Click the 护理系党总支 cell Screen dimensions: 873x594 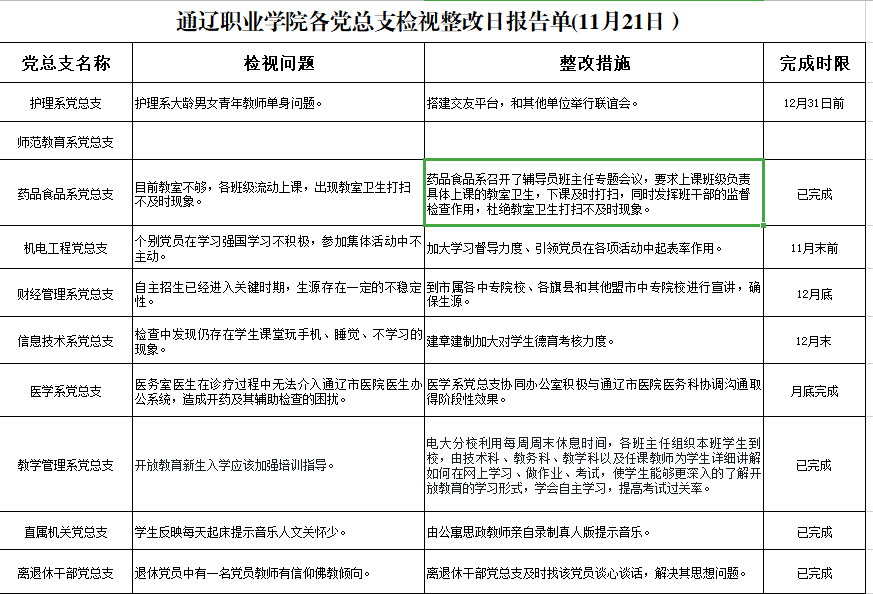[x=66, y=102]
